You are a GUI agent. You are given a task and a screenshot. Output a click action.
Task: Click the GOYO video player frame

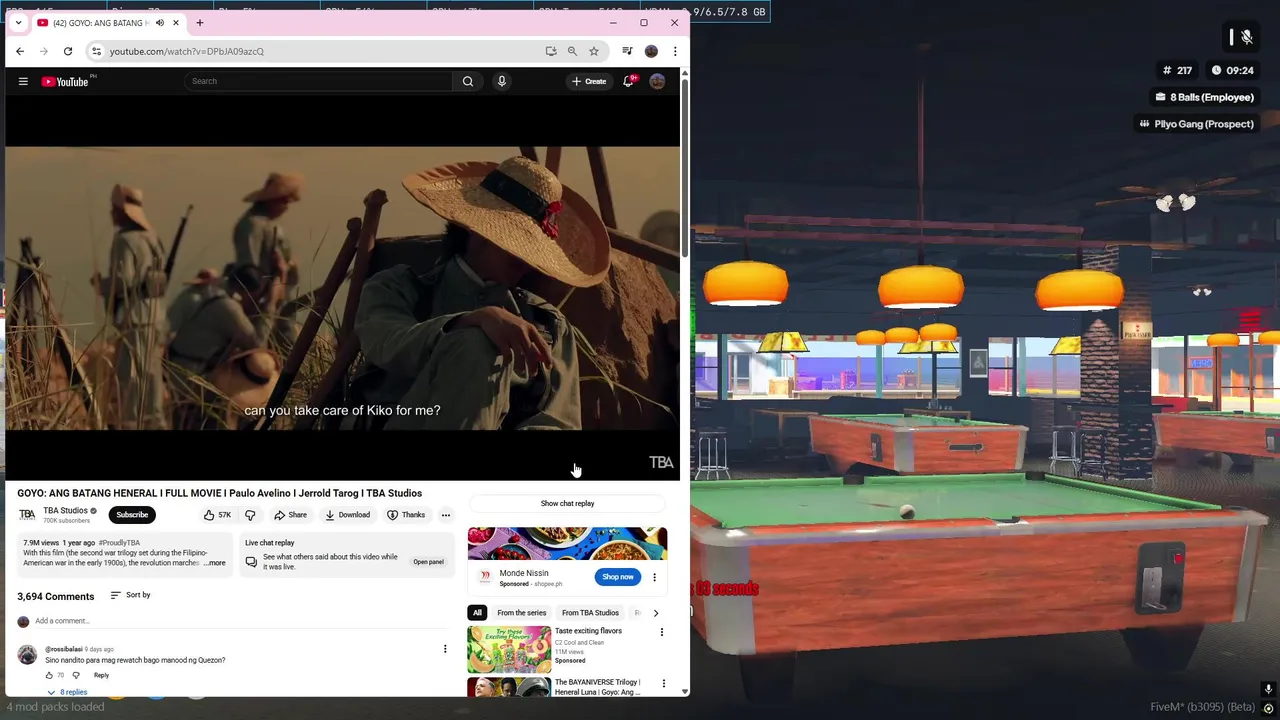pyautogui.click(x=343, y=288)
